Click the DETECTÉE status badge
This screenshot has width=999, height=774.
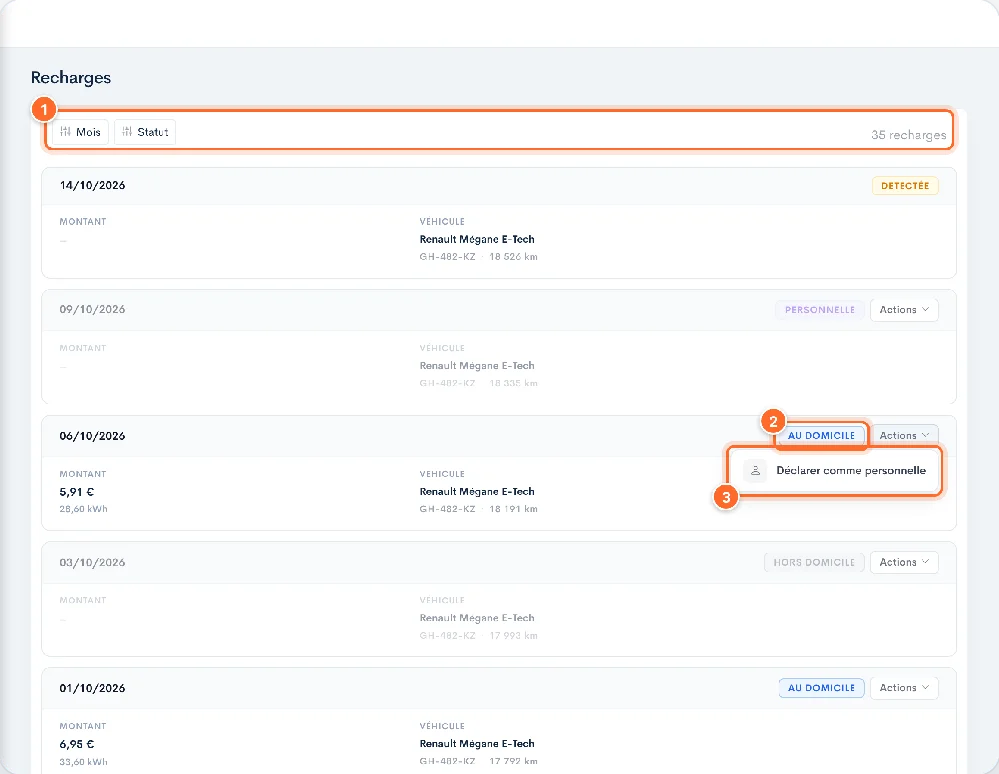pyautogui.click(x=905, y=186)
